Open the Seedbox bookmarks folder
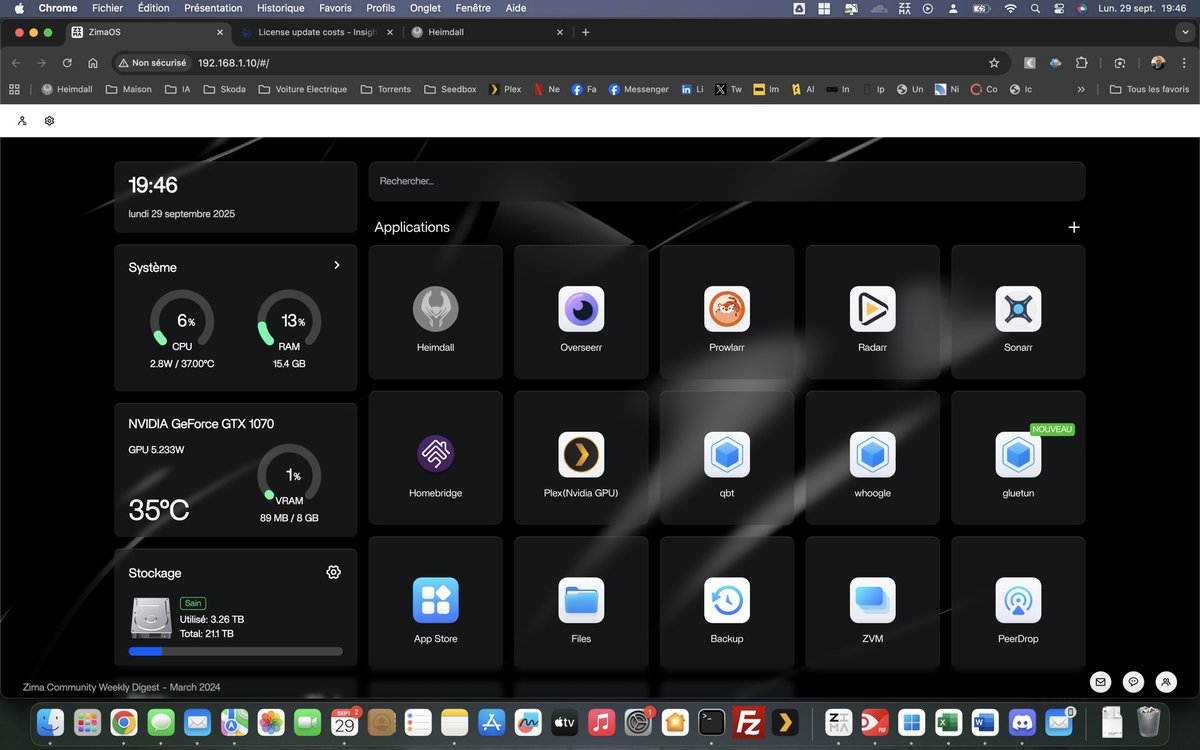 coord(449,89)
